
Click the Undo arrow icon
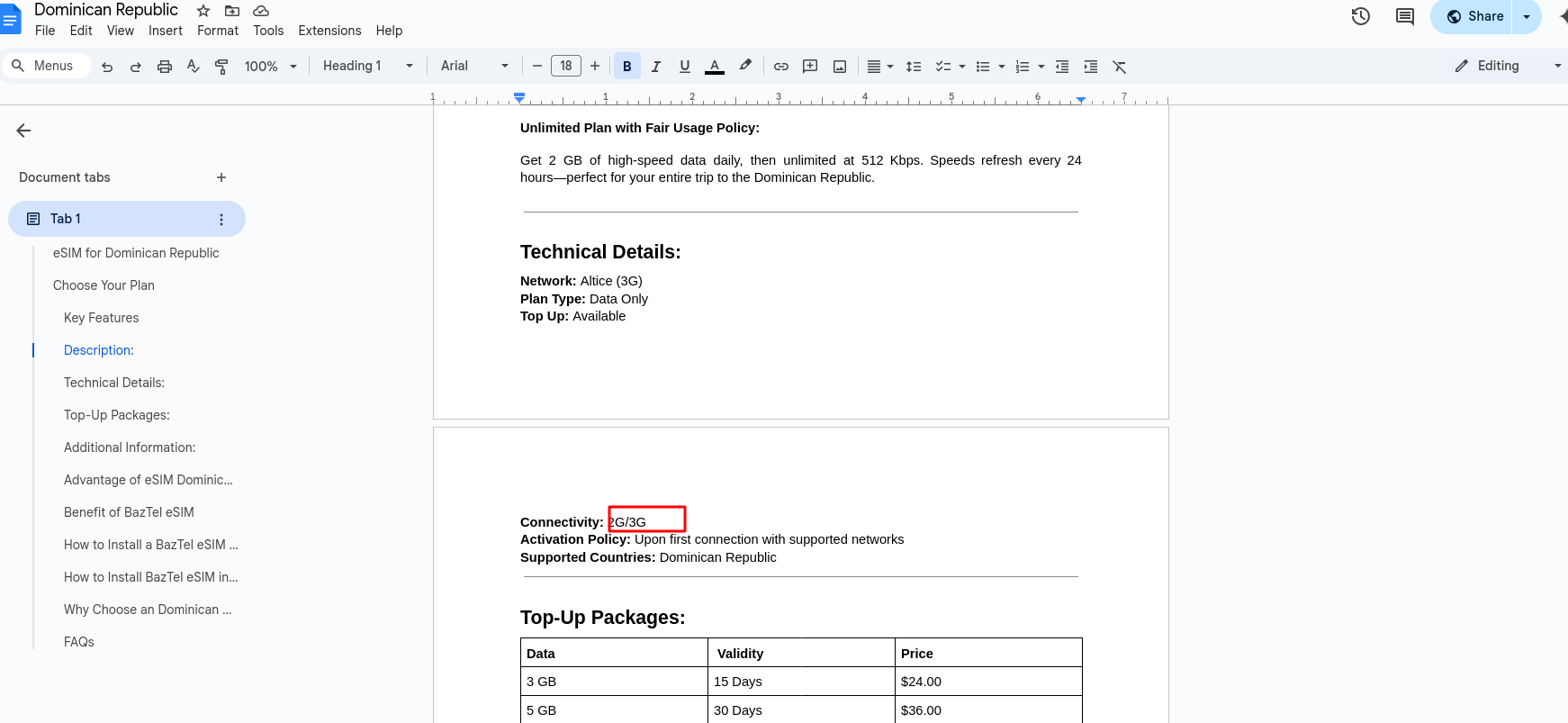[x=107, y=67]
